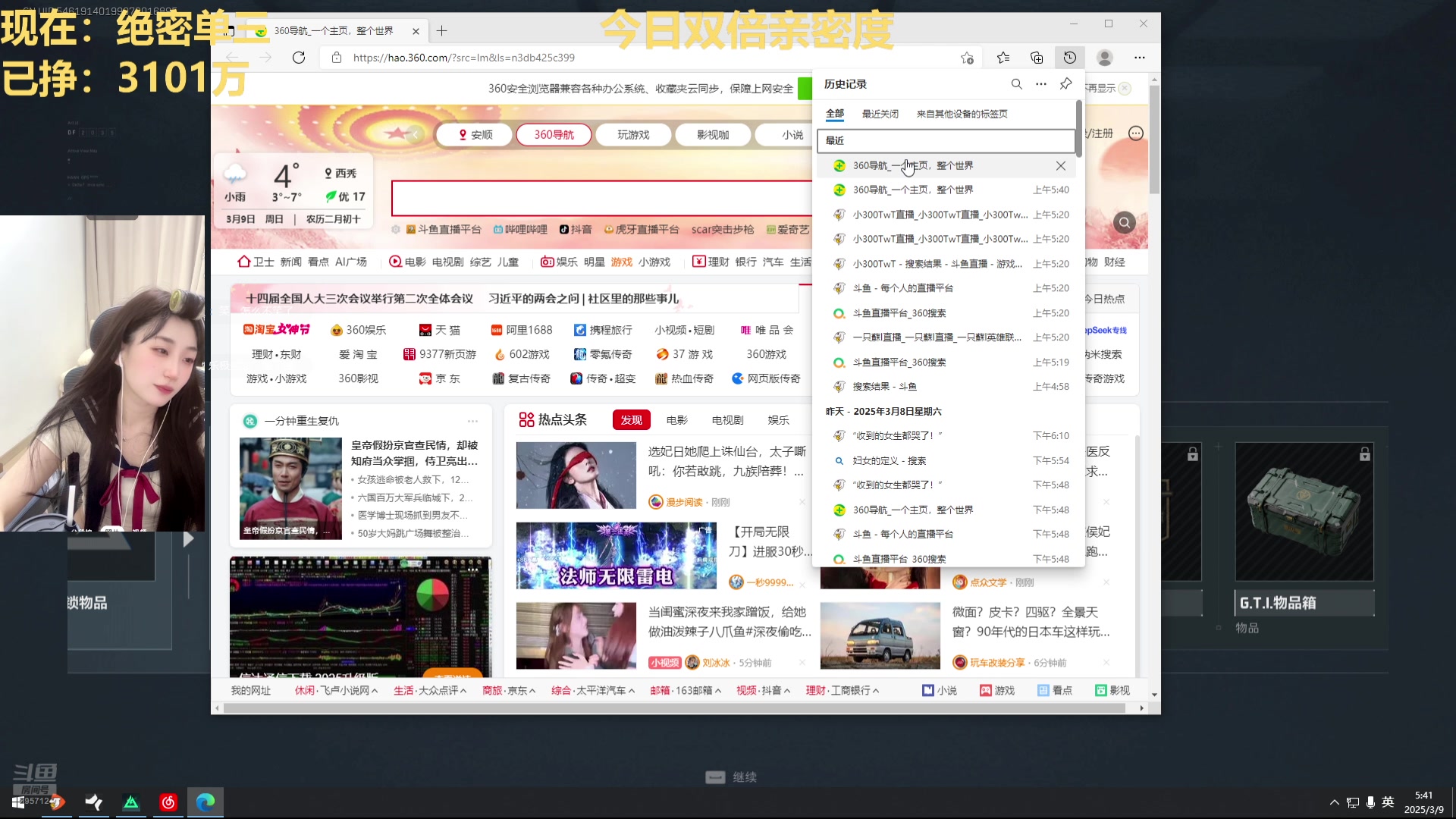The height and width of the screenshot is (819, 1456).
Task: Open 妇女的定义 - 搜索 history entry
Action: pyautogui.click(x=947, y=461)
